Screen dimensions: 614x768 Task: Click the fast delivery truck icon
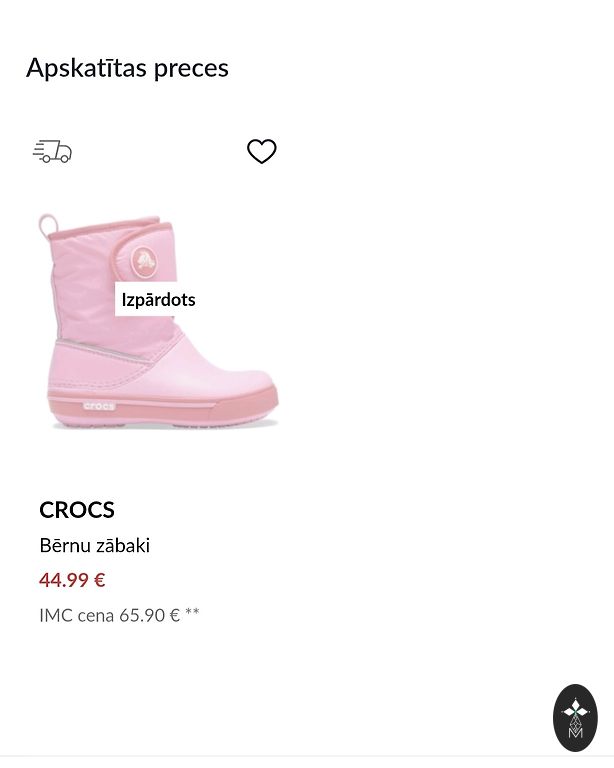pos(52,151)
